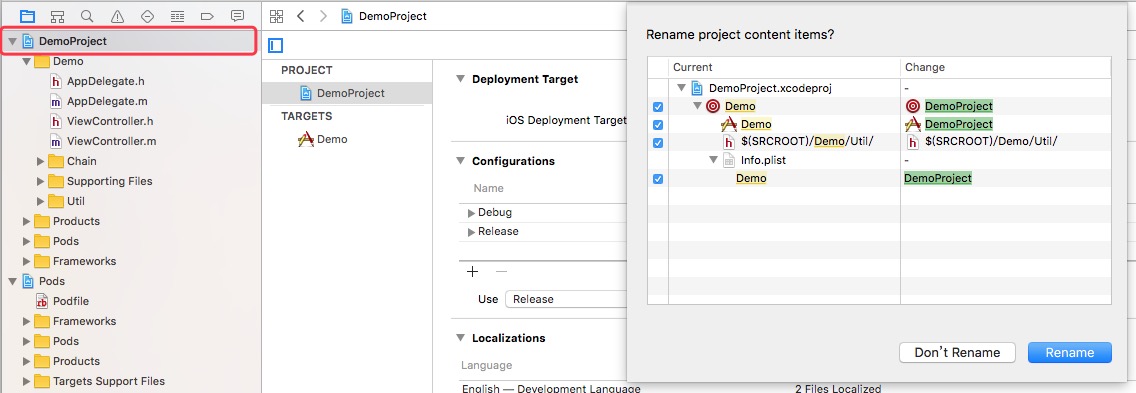The image size is (1136, 393).
Task: Click the Name column header in Configurations
Action: (x=488, y=188)
